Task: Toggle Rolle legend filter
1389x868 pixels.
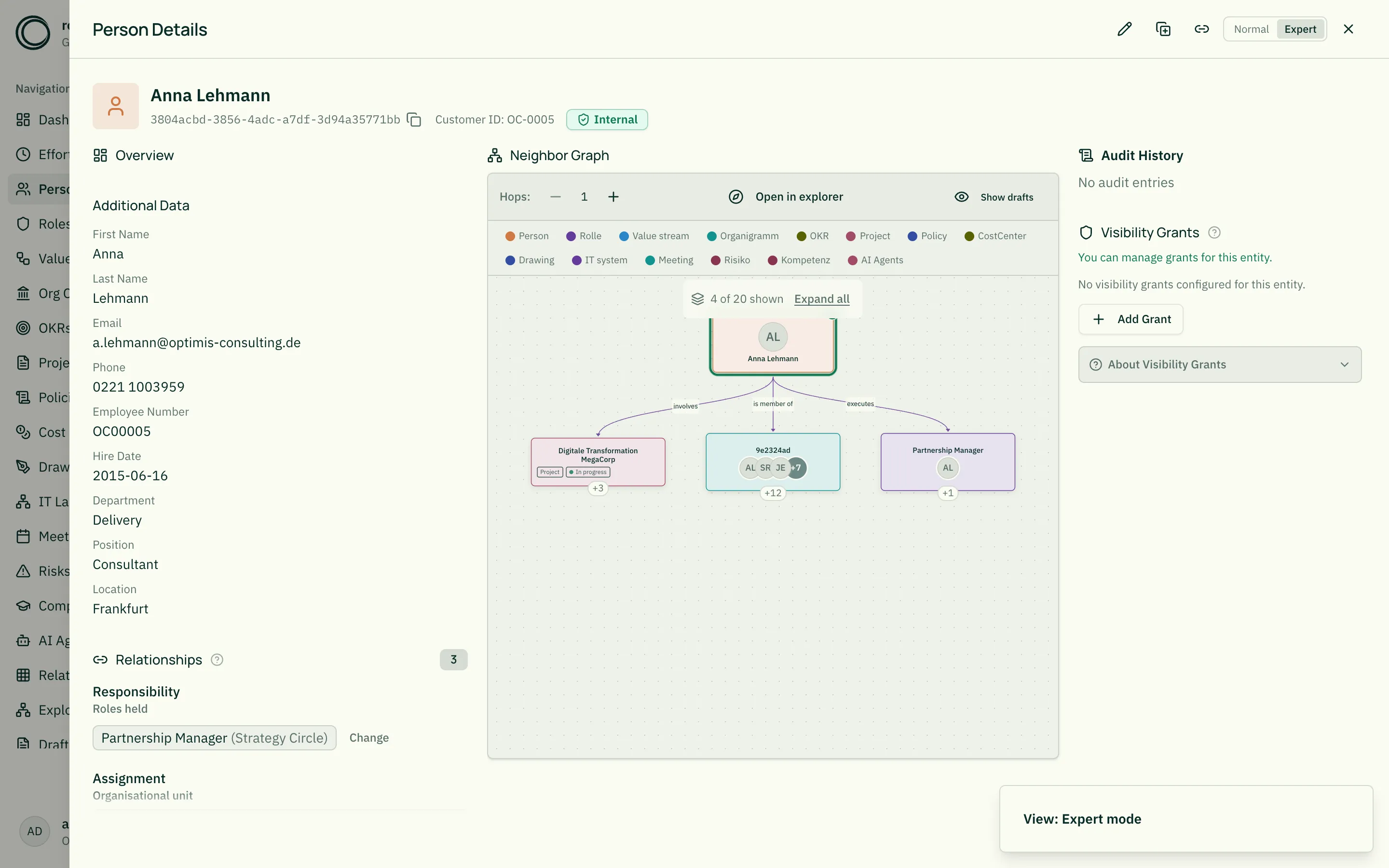Action: [584, 236]
